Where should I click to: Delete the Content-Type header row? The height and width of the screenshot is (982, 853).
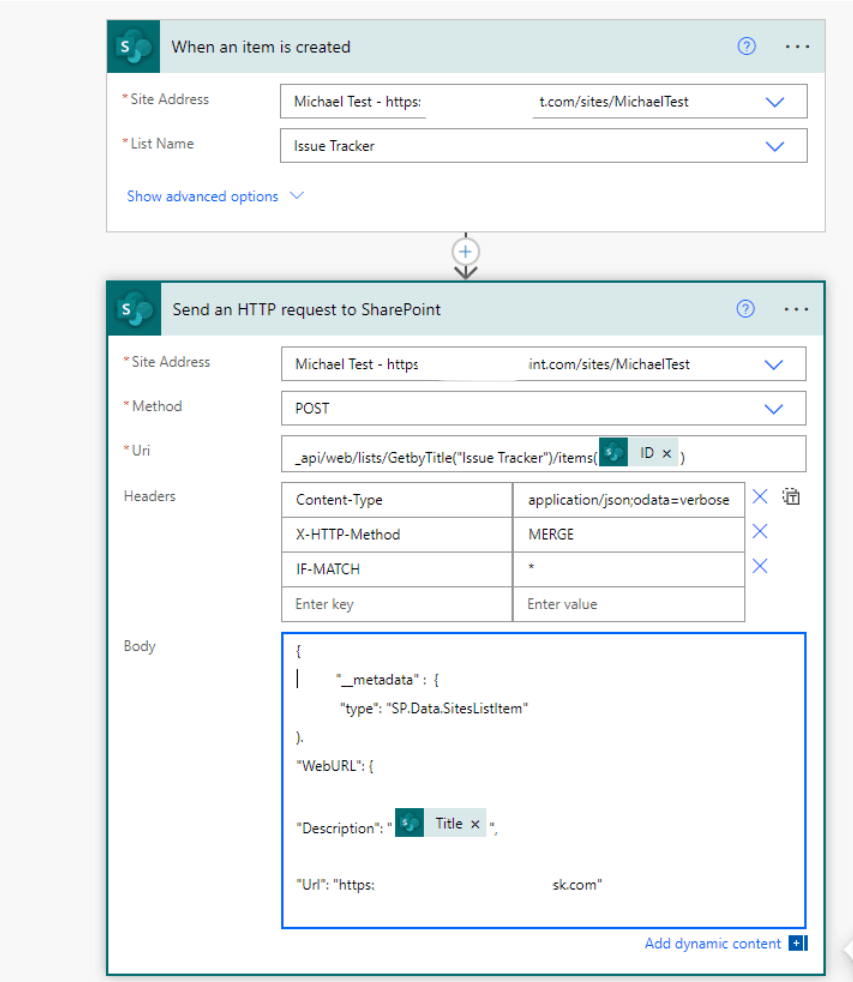[x=760, y=497]
